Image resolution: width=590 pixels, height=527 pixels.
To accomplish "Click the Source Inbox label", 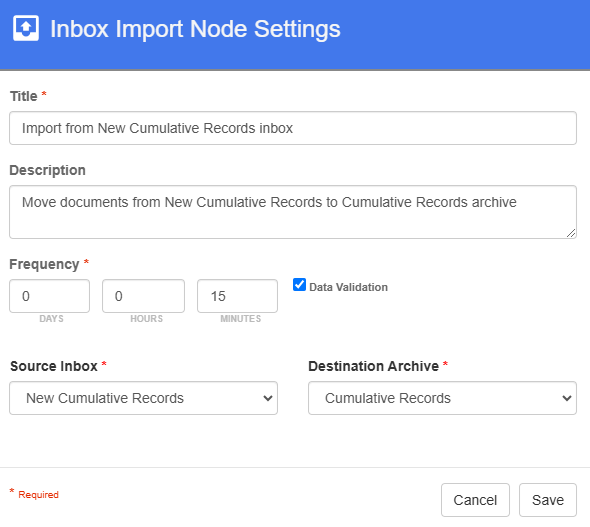I will [54, 366].
